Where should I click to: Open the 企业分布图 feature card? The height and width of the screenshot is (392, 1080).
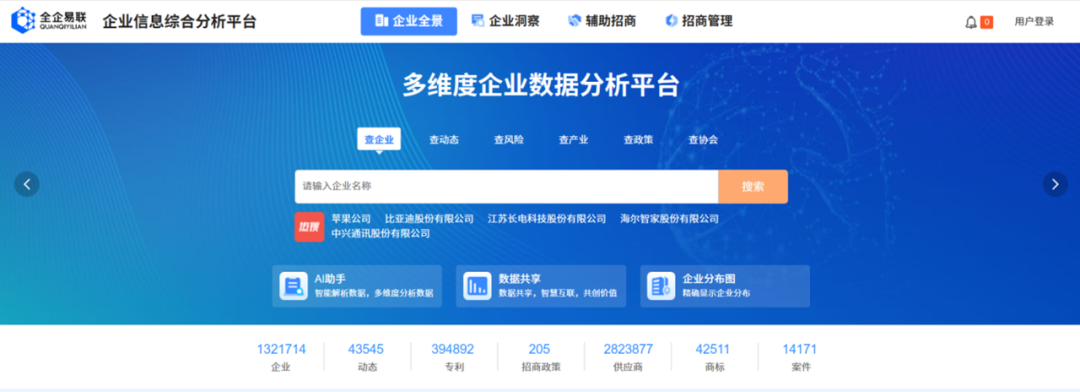[x=725, y=286]
